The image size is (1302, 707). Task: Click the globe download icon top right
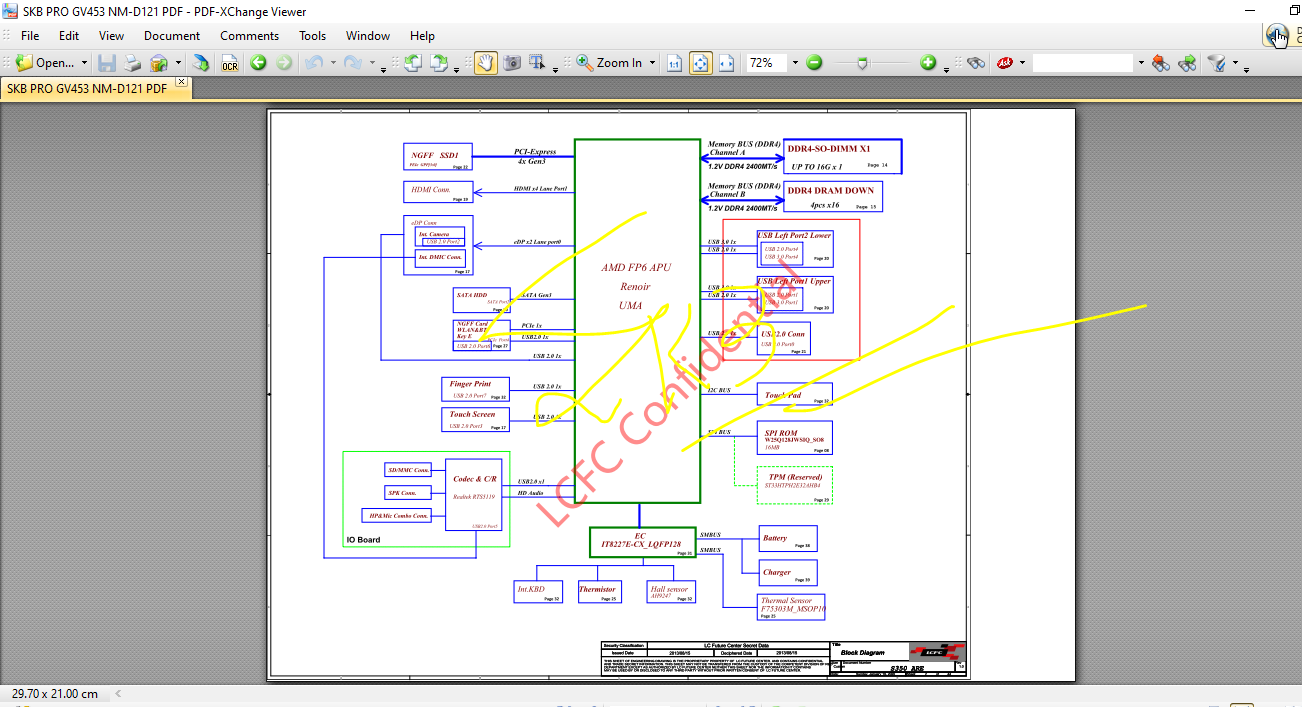click(1277, 34)
